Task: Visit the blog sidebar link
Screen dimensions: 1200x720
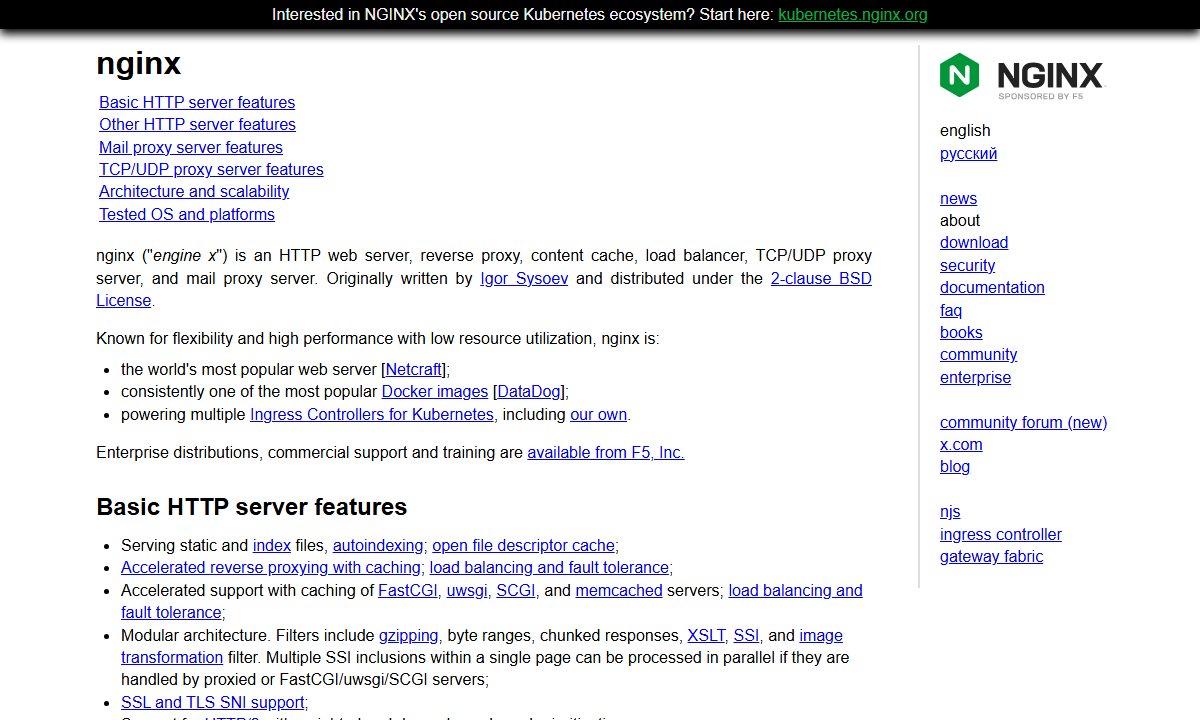Action: coord(955,466)
